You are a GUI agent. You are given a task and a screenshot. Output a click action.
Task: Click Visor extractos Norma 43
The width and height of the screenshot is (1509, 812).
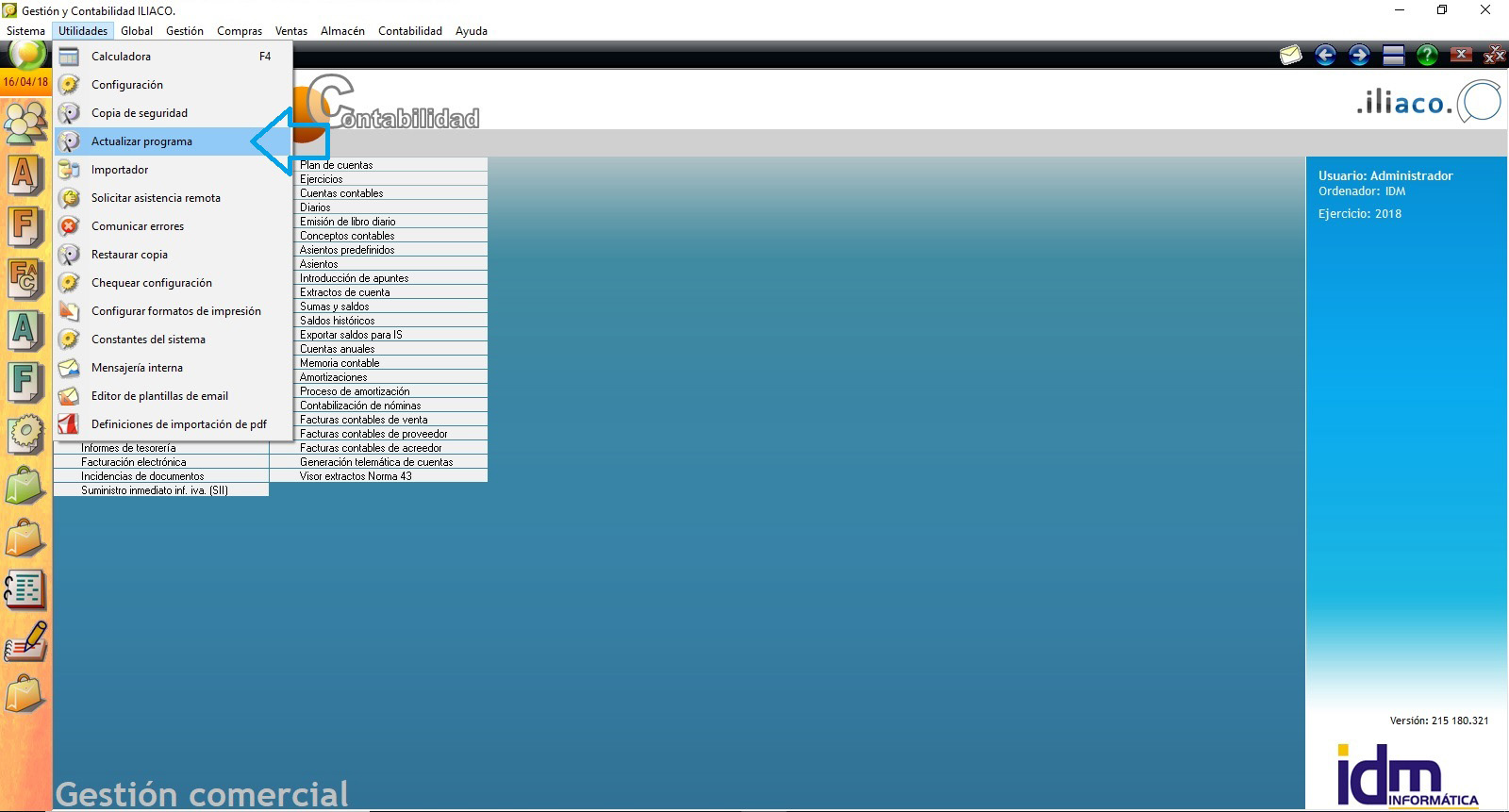pos(378,476)
